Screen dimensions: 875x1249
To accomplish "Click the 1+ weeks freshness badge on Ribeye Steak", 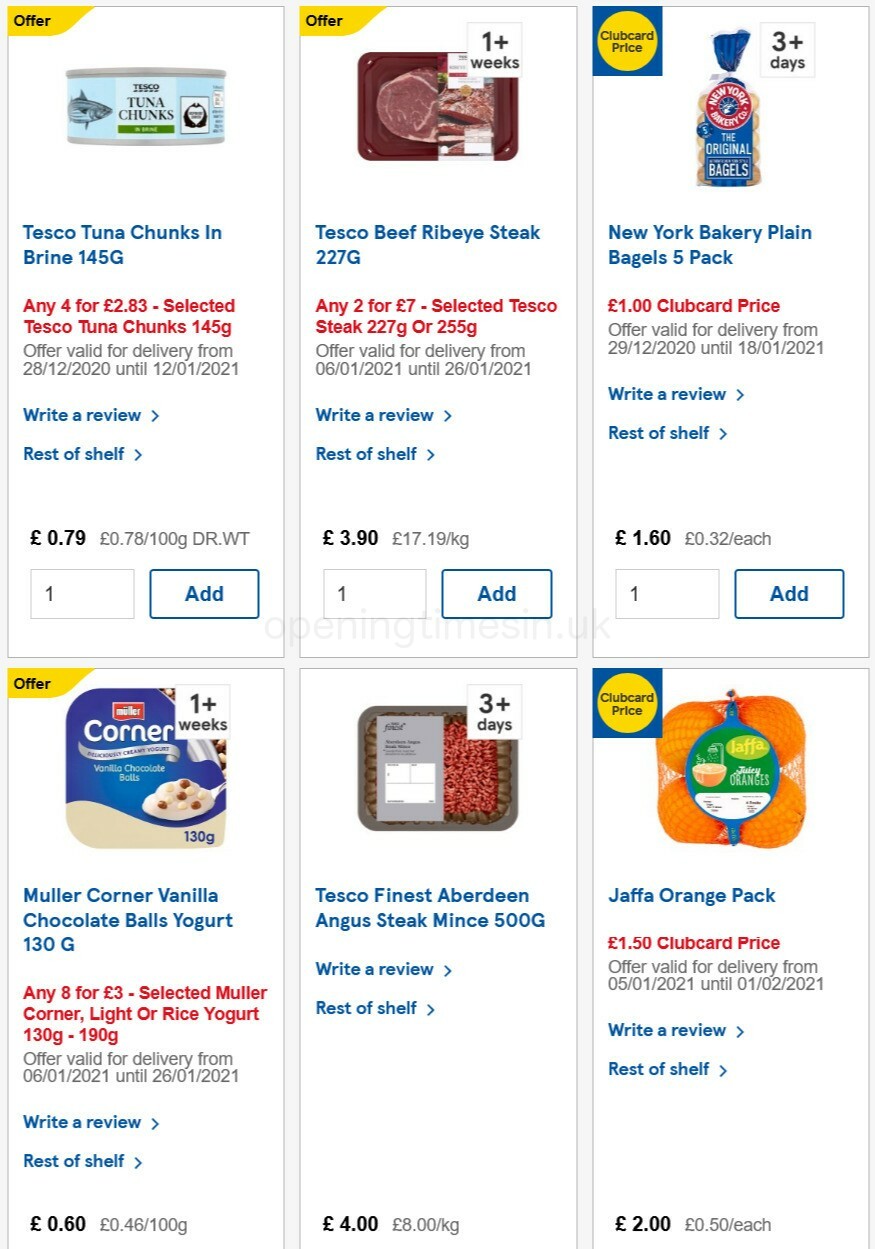I will (x=495, y=49).
